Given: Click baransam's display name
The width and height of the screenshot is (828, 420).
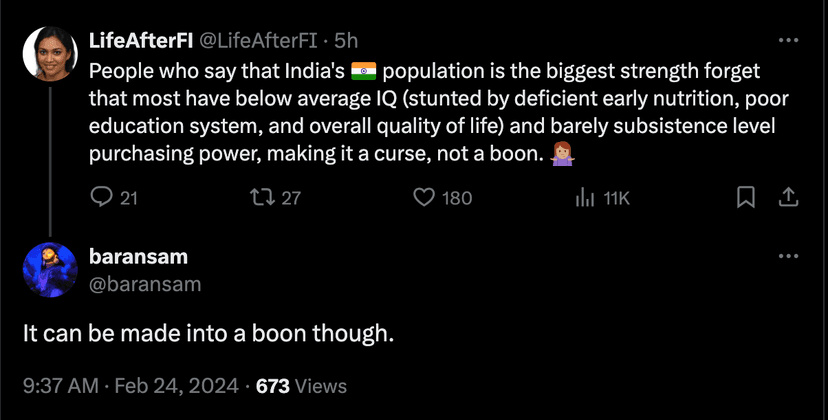Looking at the screenshot, I should pos(138,257).
